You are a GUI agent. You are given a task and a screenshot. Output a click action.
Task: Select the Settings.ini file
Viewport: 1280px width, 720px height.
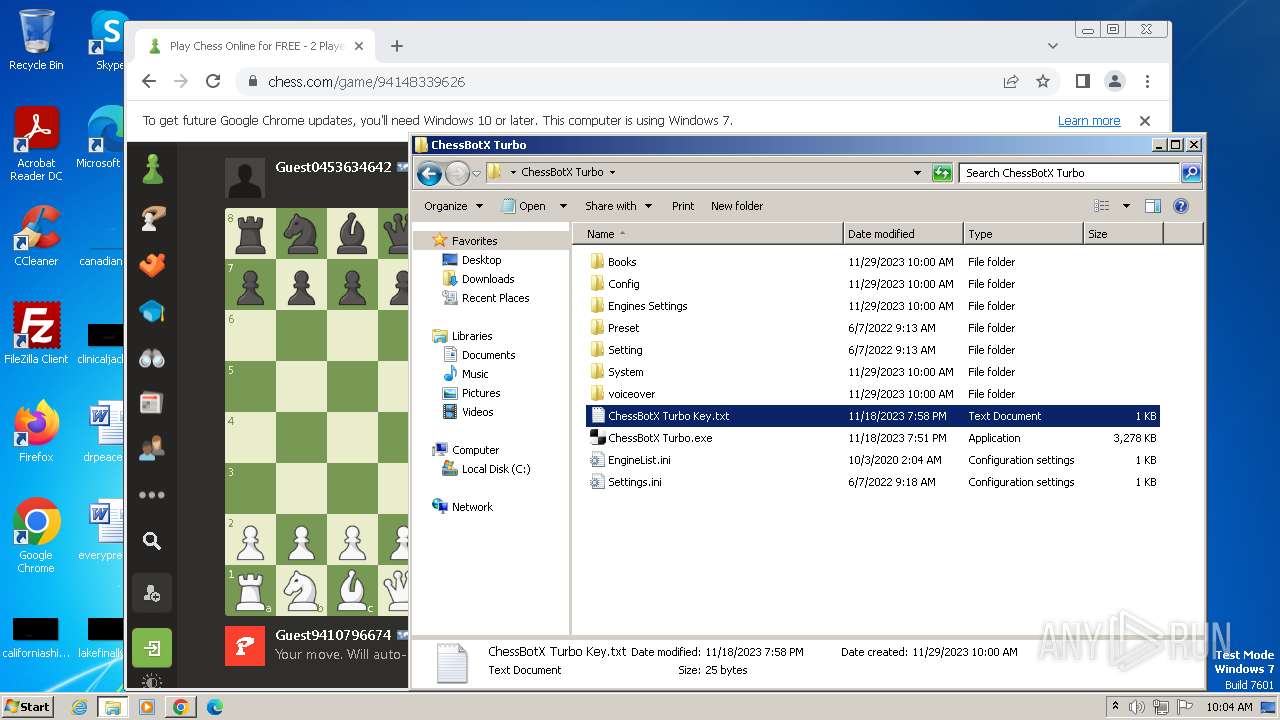872,482
